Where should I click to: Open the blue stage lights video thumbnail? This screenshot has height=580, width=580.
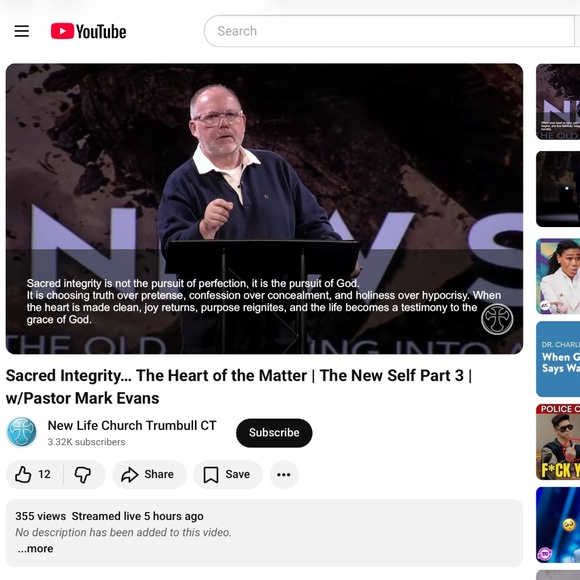click(x=558, y=525)
